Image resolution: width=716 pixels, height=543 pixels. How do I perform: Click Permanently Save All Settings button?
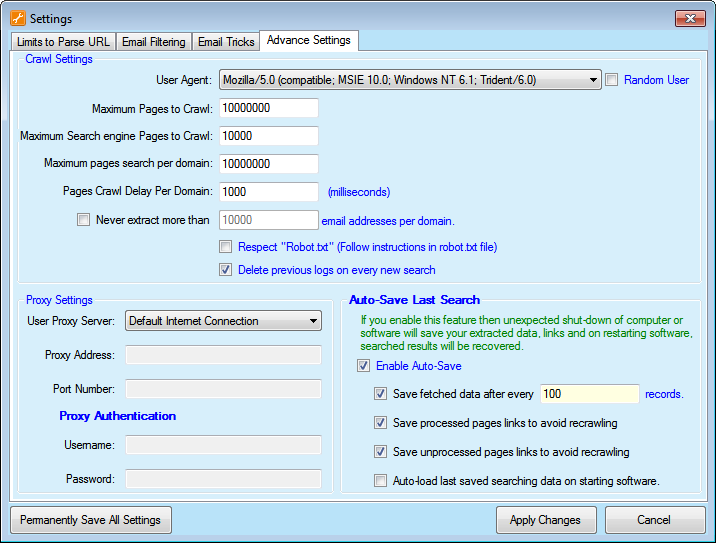click(x=91, y=520)
